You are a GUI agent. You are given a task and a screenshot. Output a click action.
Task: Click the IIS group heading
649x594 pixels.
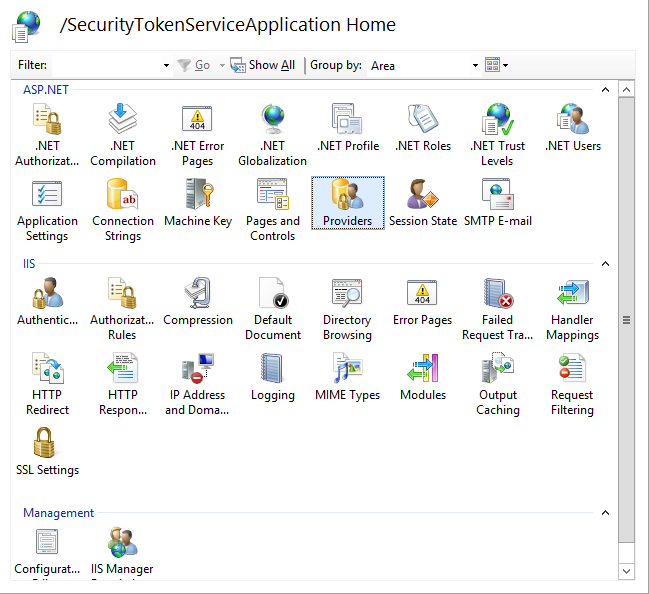29,264
